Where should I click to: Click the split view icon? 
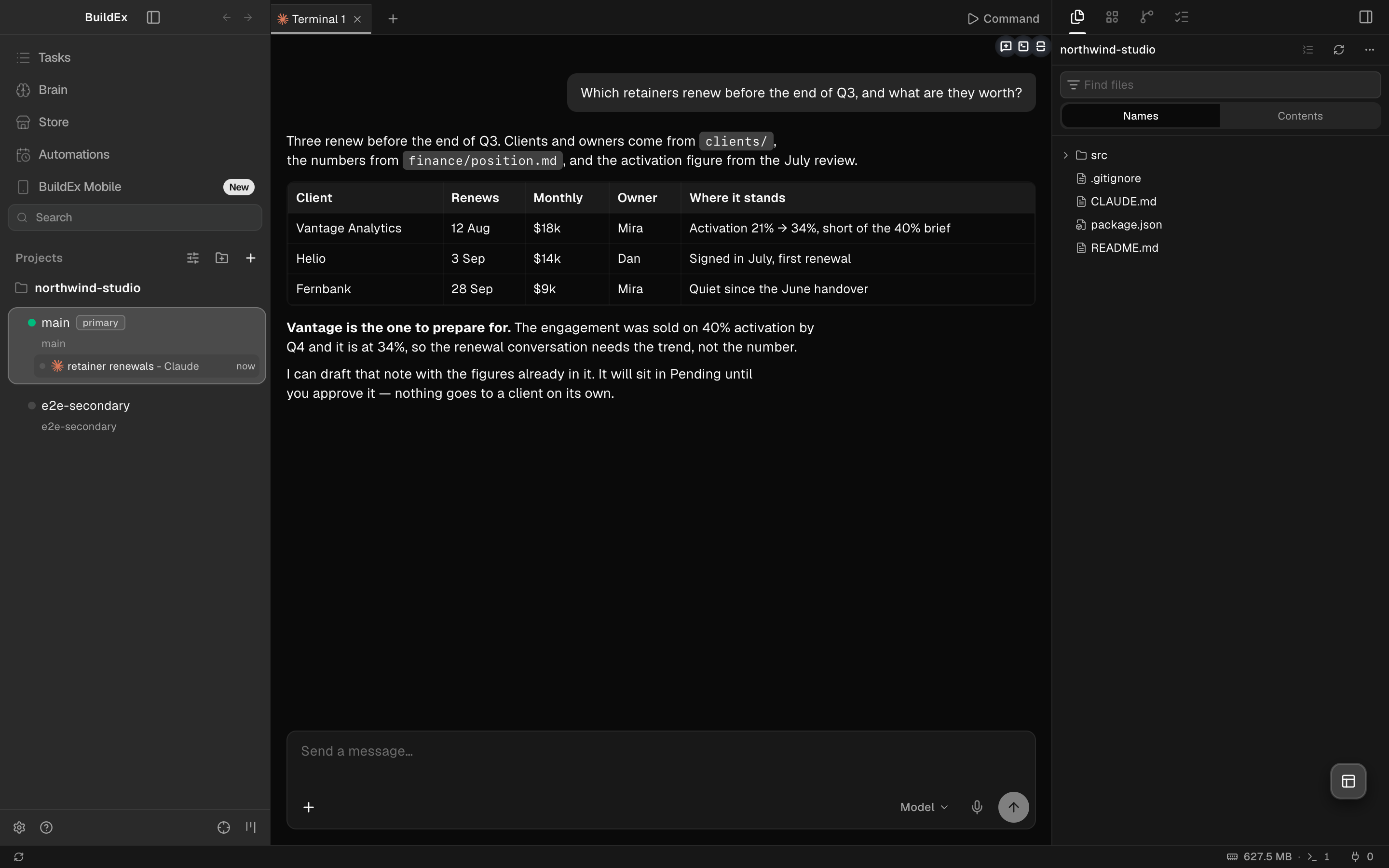(1041, 46)
